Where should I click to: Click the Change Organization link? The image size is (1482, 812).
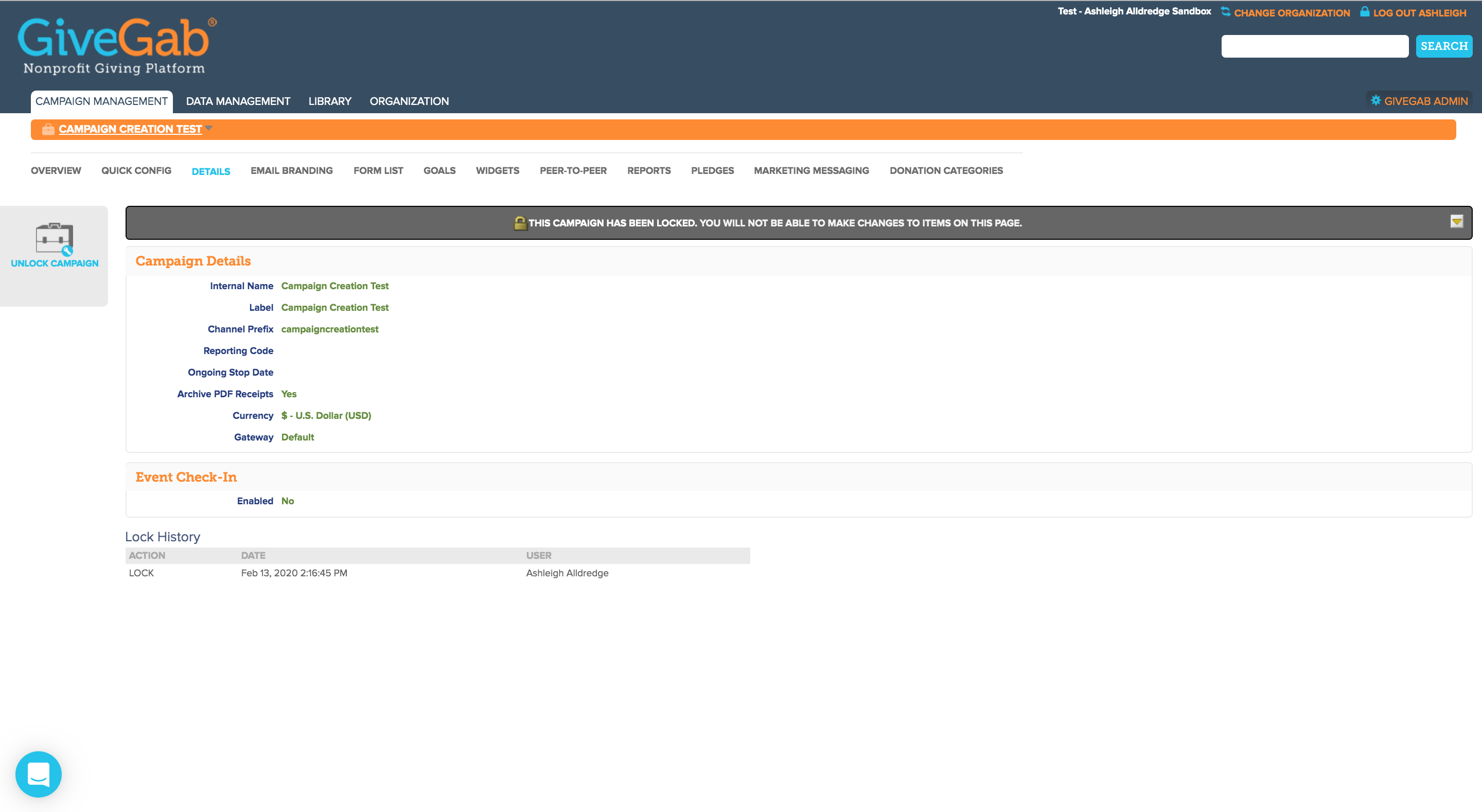pyautogui.click(x=1292, y=13)
